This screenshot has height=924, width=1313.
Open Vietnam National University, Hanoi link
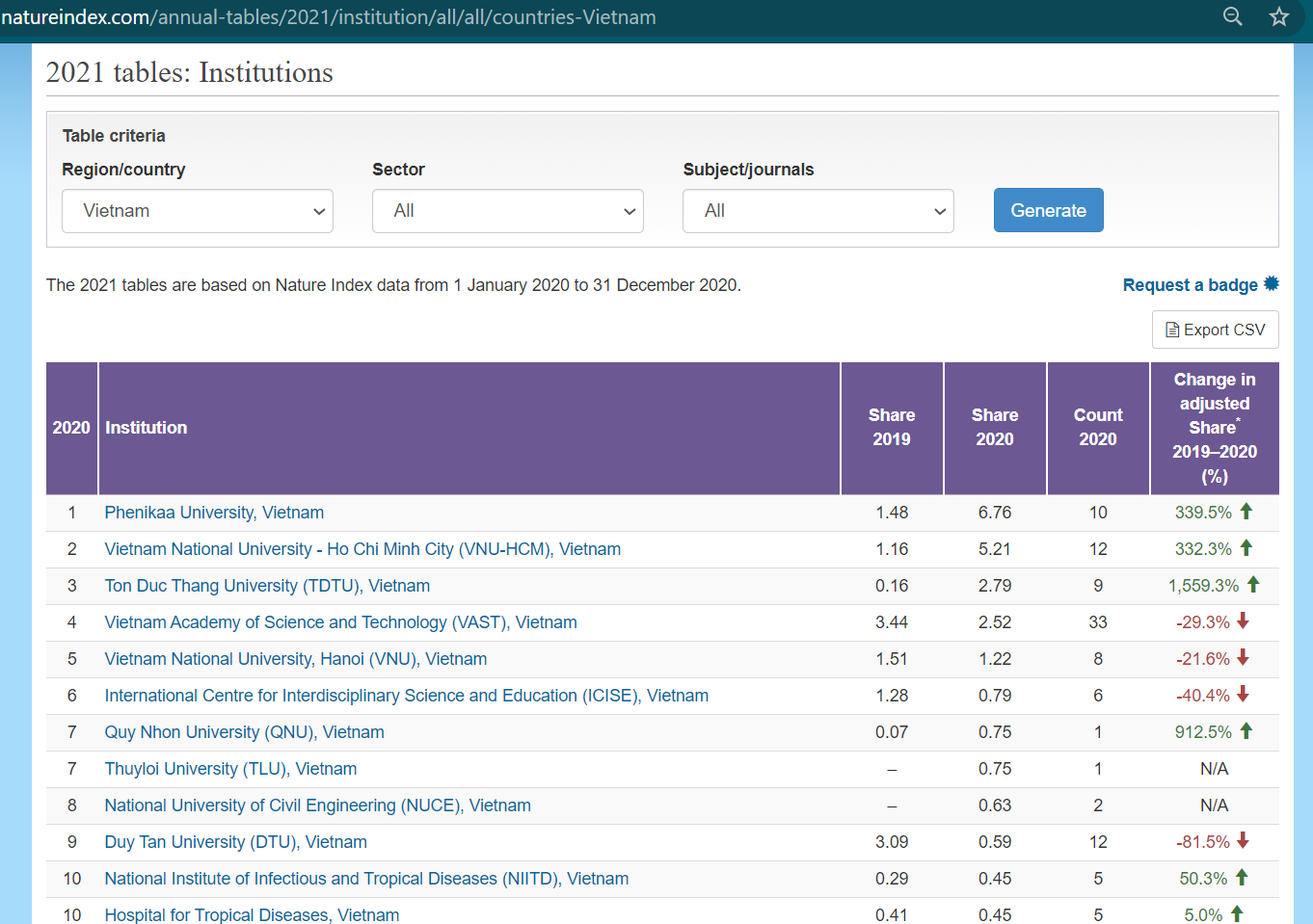coord(295,659)
